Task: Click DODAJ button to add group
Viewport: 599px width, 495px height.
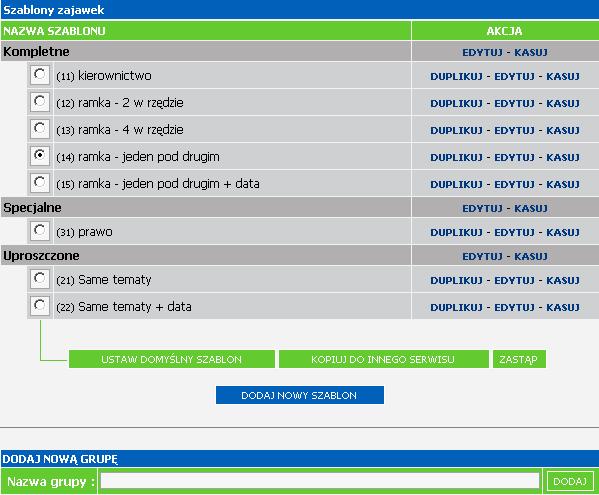Action: click(x=570, y=481)
